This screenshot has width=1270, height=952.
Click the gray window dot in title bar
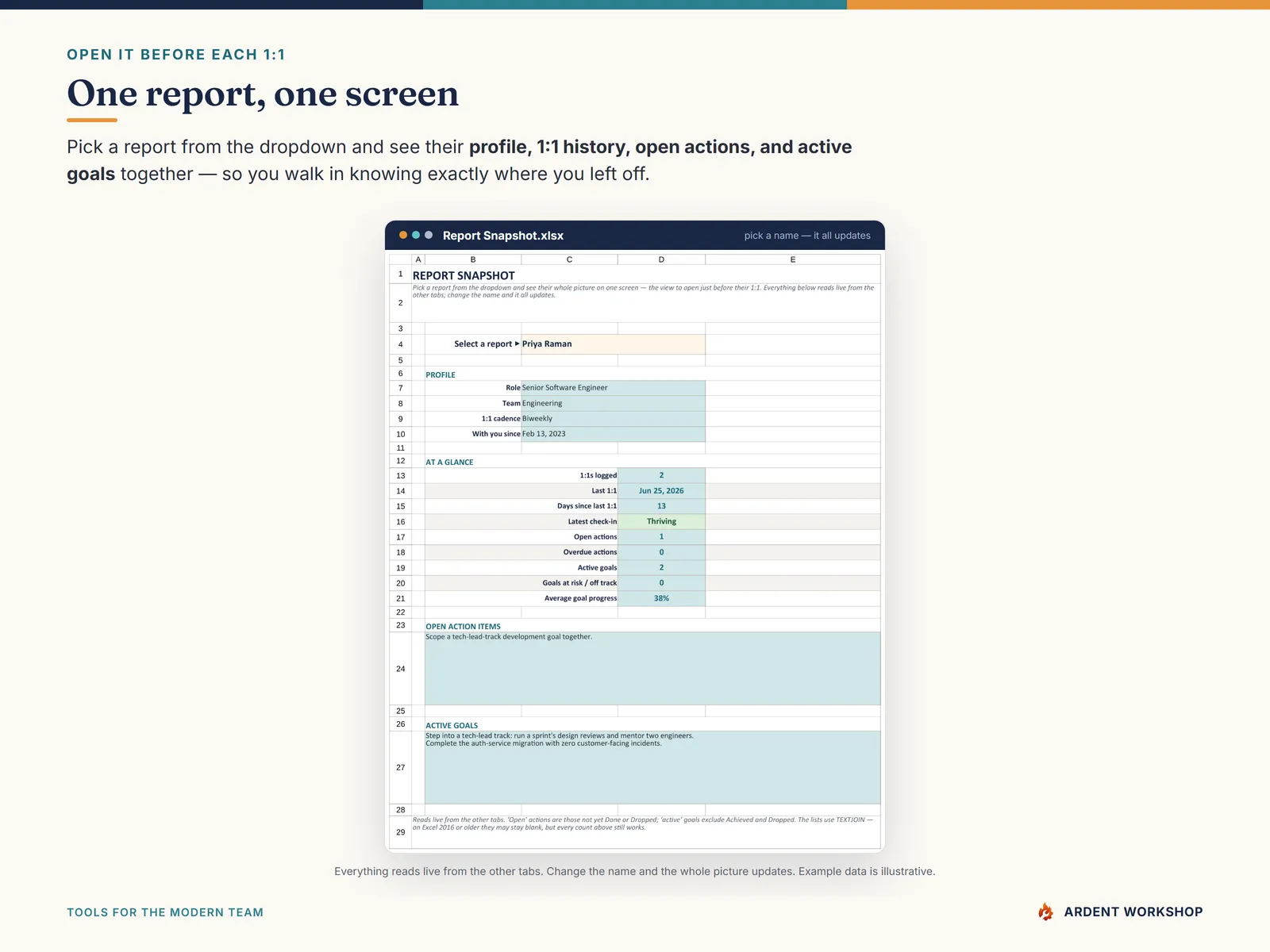click(x=429, y=235)
